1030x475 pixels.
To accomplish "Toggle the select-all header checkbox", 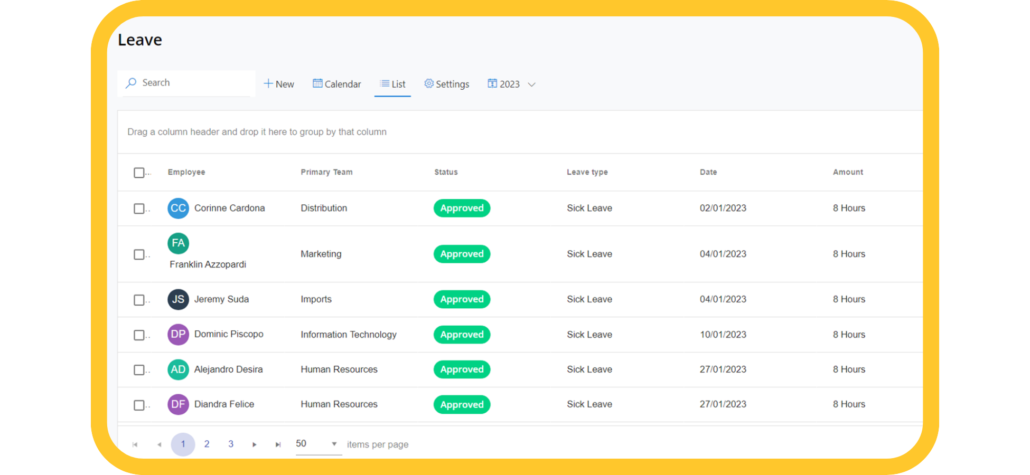I will (x=139, y=173).
